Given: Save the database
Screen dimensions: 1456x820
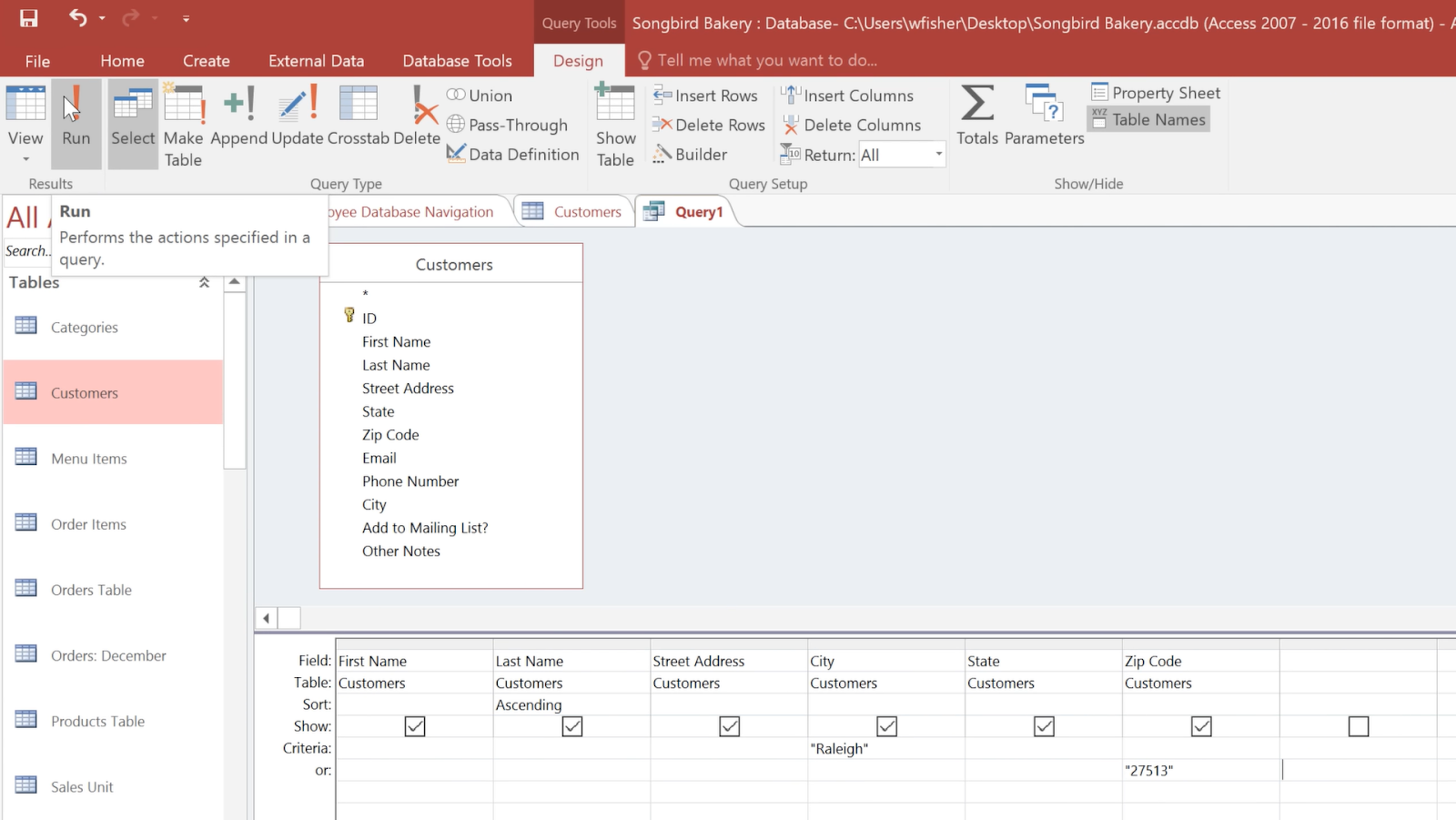Looking at the screenshot, I should coord(26,18).
